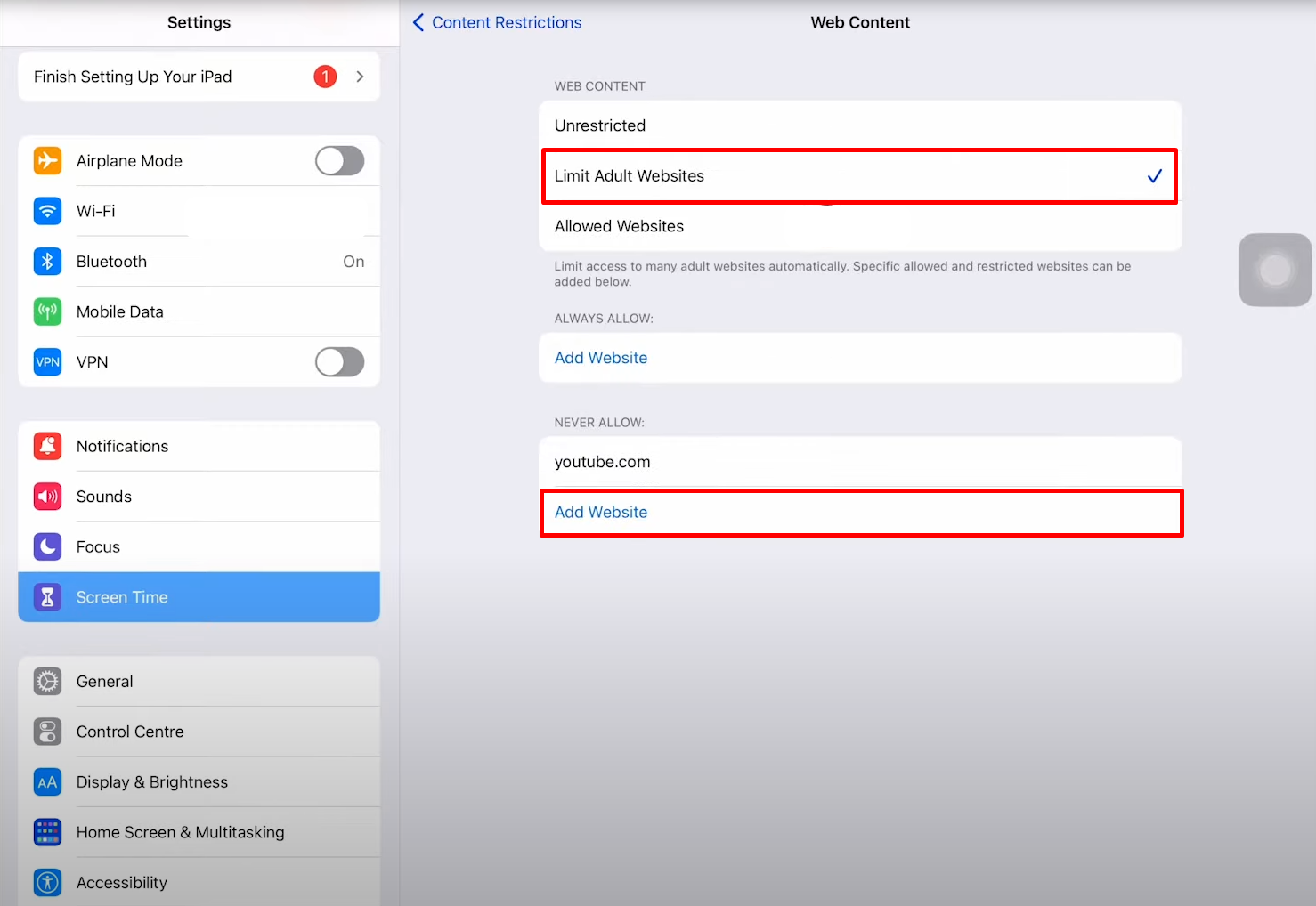Expand Finish Setting Up Your iPad chevron
The image size is (1316, 906).
[x=360, y=77]
